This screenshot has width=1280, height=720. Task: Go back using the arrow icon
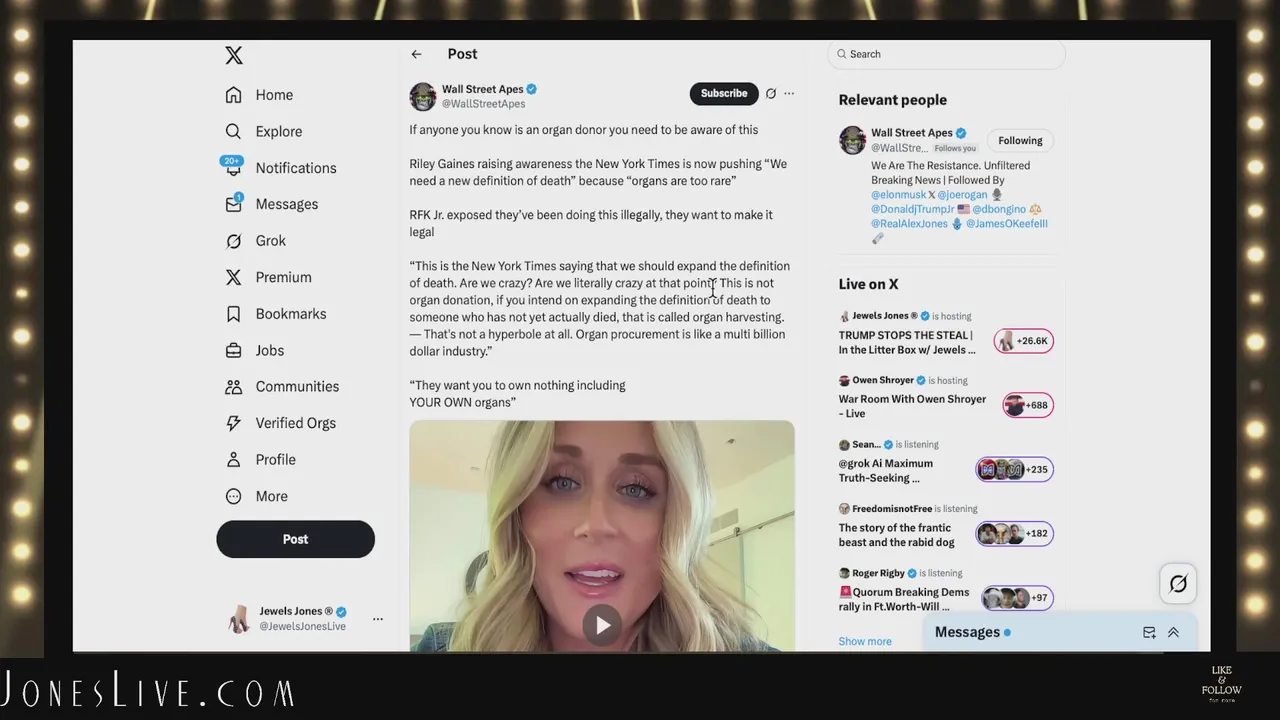[416, 54]
